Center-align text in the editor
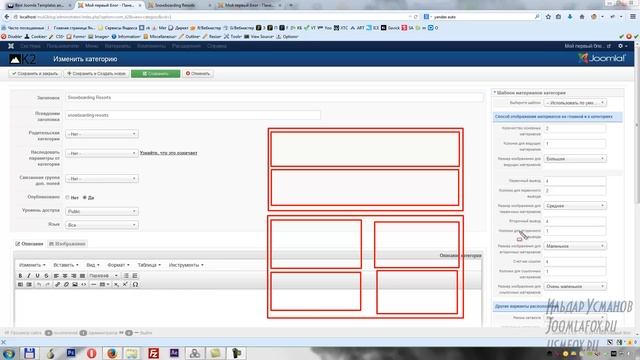 [65, 276]
